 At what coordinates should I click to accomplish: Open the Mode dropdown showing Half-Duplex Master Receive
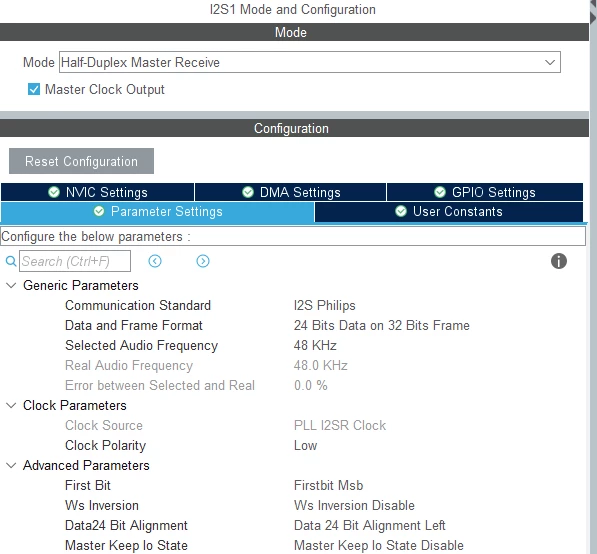click(310, 62)
